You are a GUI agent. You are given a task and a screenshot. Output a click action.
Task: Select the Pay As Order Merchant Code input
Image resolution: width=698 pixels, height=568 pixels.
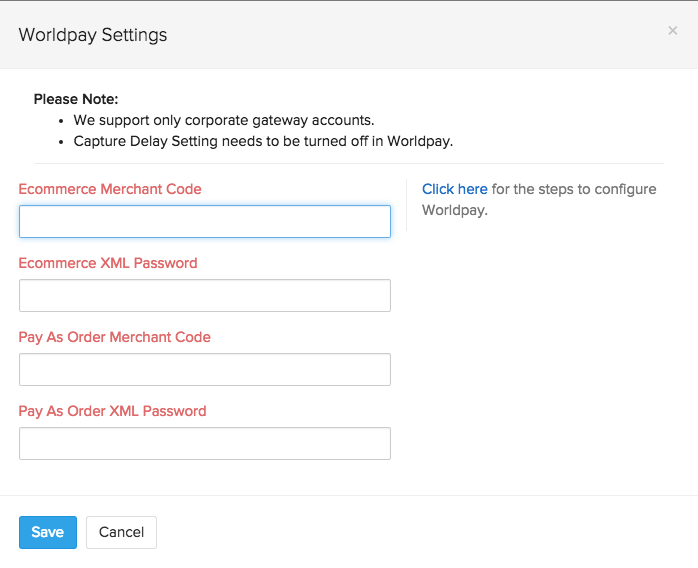click(x=204, y=370)
